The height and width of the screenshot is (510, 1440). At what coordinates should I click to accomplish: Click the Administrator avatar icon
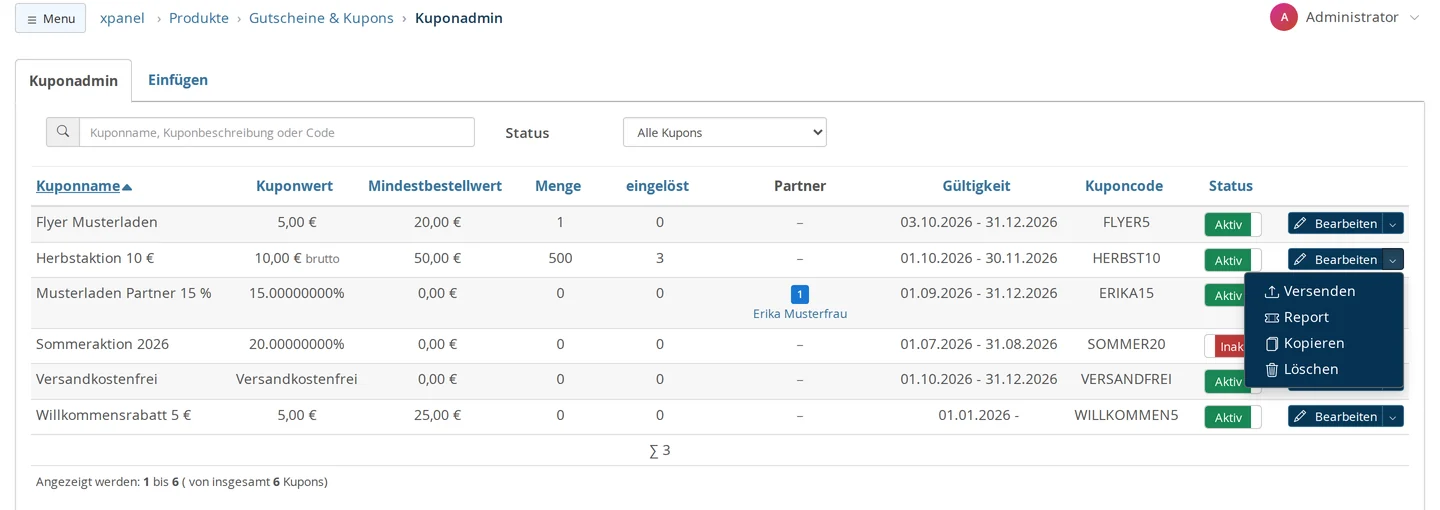[1284, 17]
